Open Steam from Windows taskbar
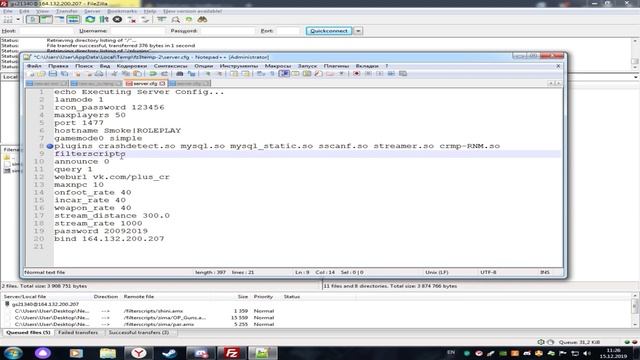 [x=169, y=353]
